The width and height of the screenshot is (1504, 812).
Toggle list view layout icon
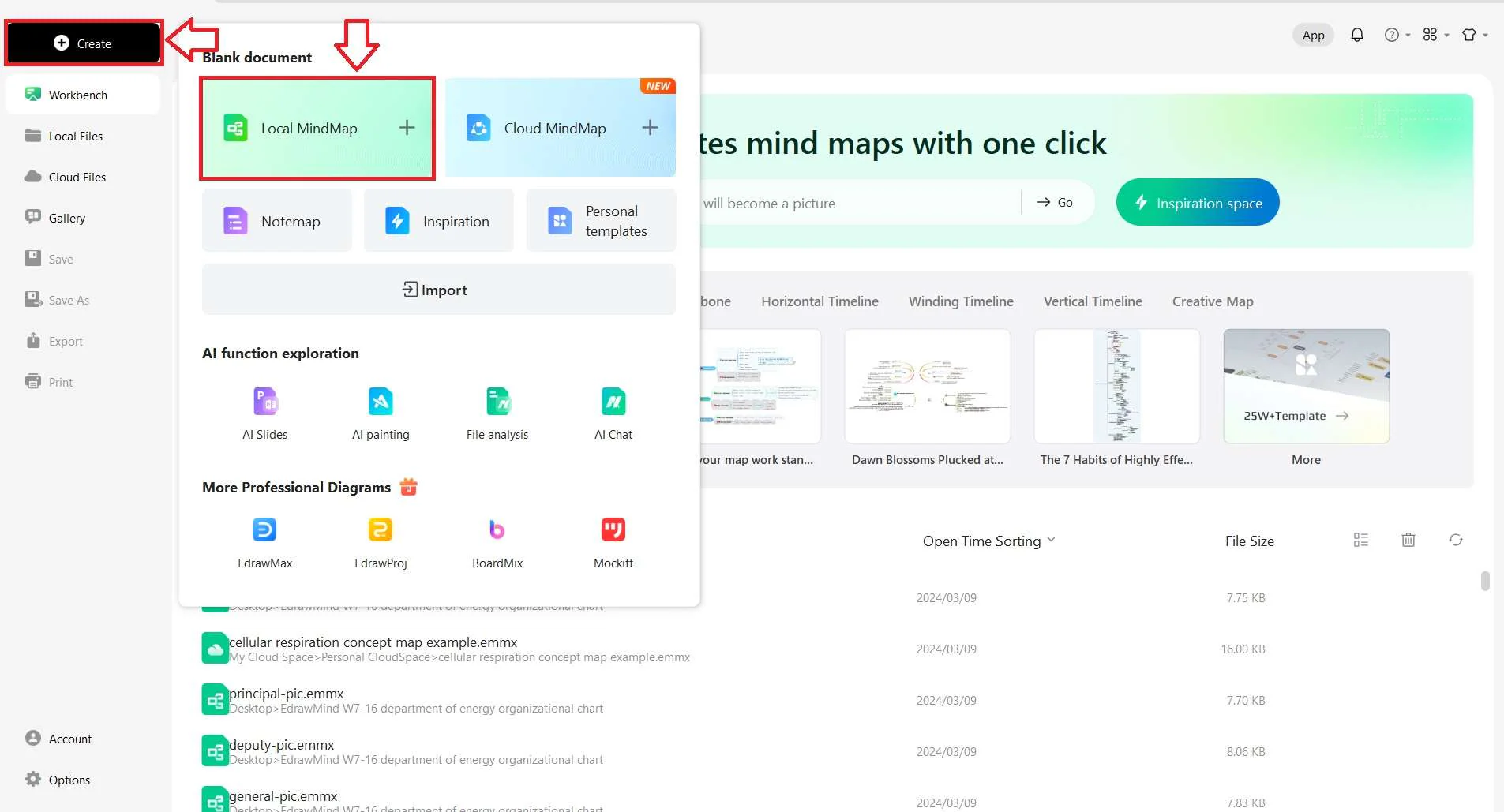1361,540
